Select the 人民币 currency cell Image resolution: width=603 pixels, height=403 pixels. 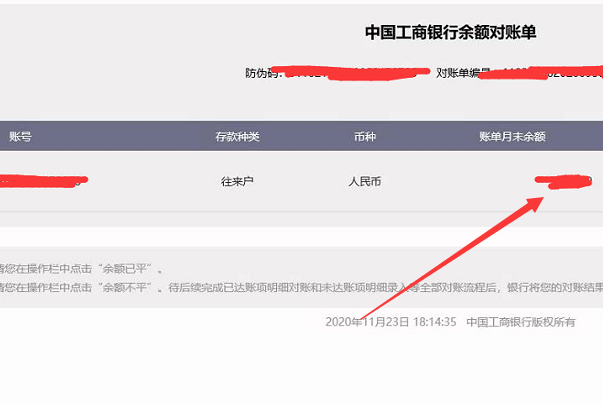[x=365, y=181]
